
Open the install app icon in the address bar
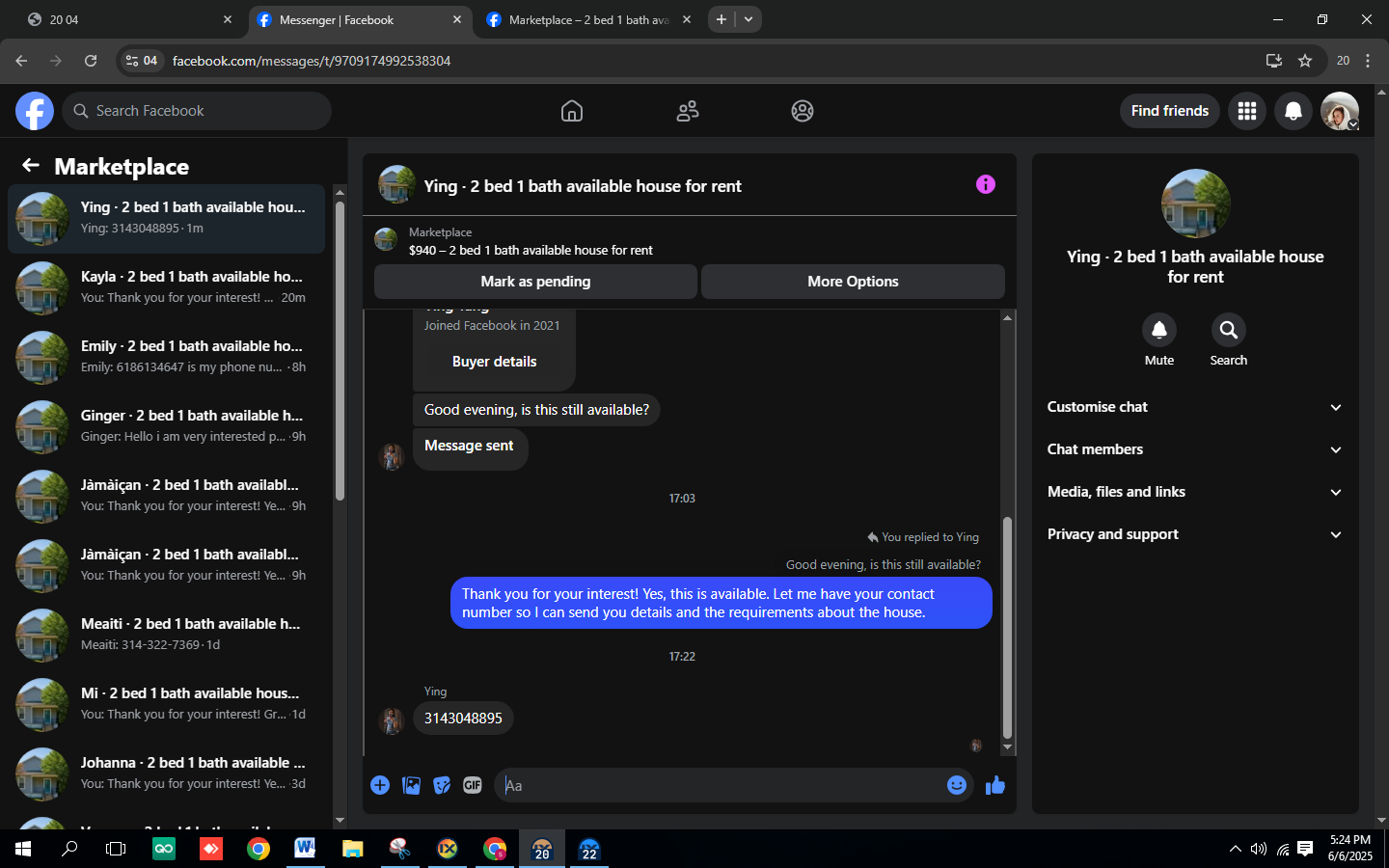pyautogui.click(x=1274, y=61)
